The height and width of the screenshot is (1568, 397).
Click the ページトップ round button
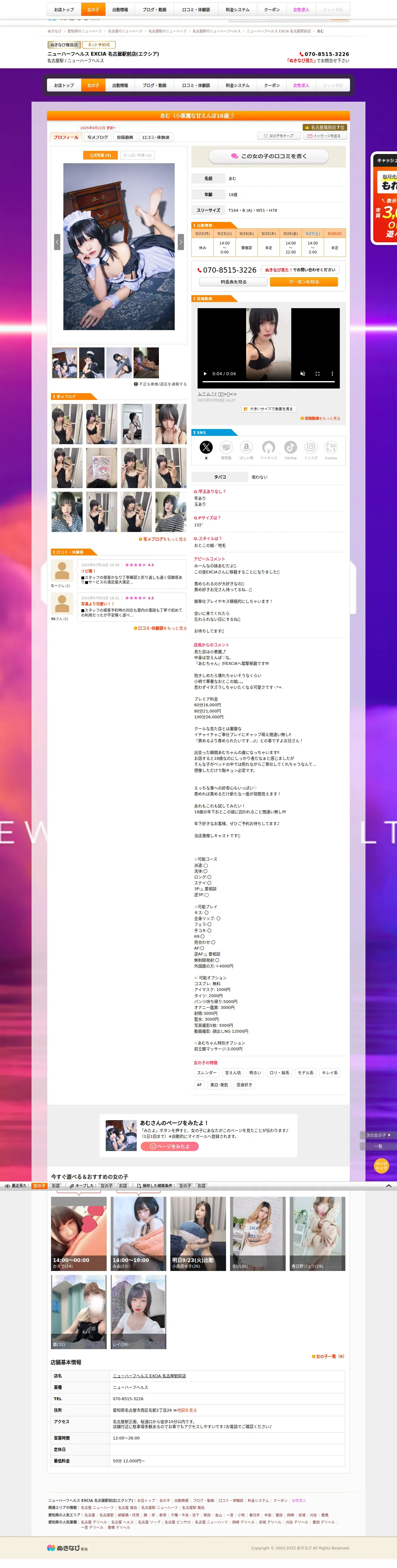(x=381, y=1166)
